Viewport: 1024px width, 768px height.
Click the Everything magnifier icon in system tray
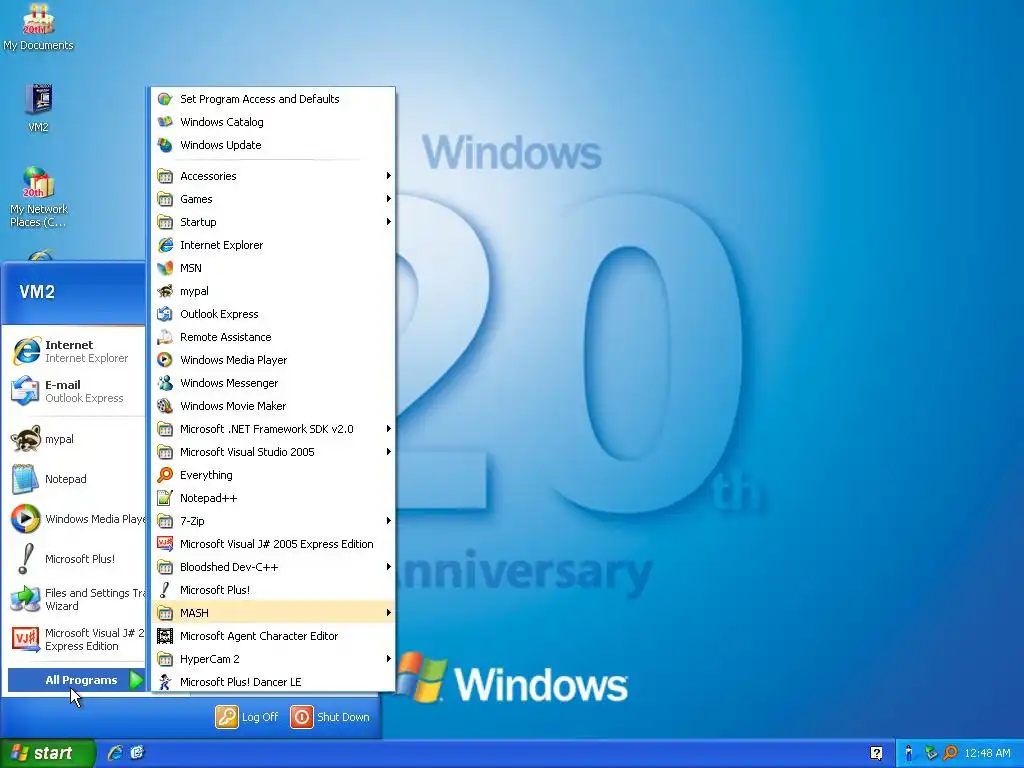(x=950, y=753)
